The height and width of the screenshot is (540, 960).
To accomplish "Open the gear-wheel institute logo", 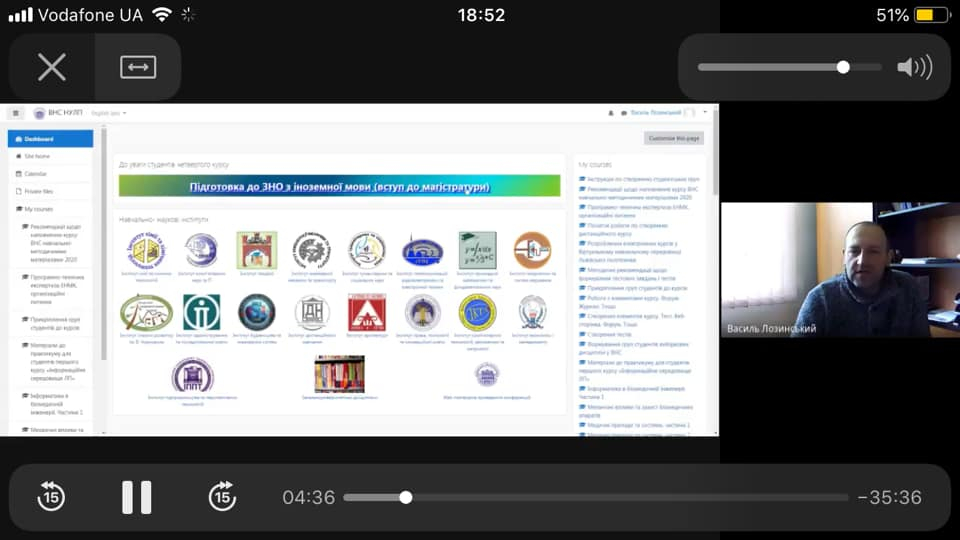I will 312,250.
